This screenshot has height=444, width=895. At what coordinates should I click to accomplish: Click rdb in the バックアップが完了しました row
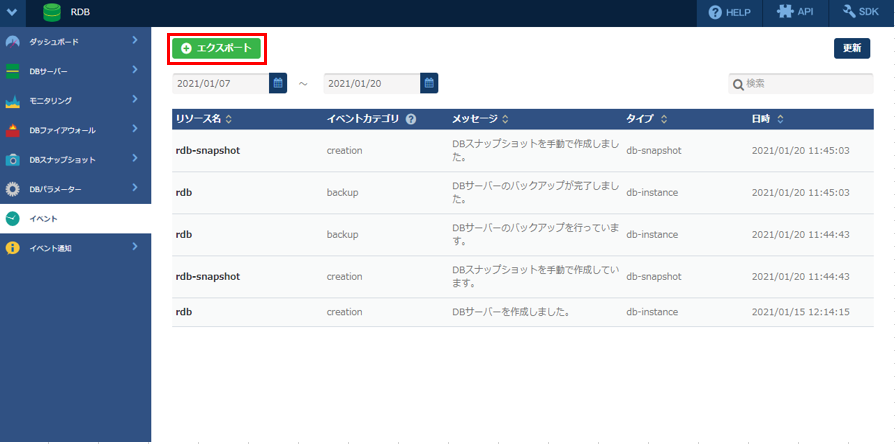(x=183, y=192)
